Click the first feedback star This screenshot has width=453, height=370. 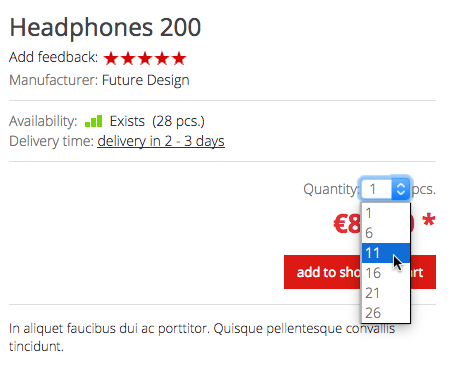tap(111, 58)
